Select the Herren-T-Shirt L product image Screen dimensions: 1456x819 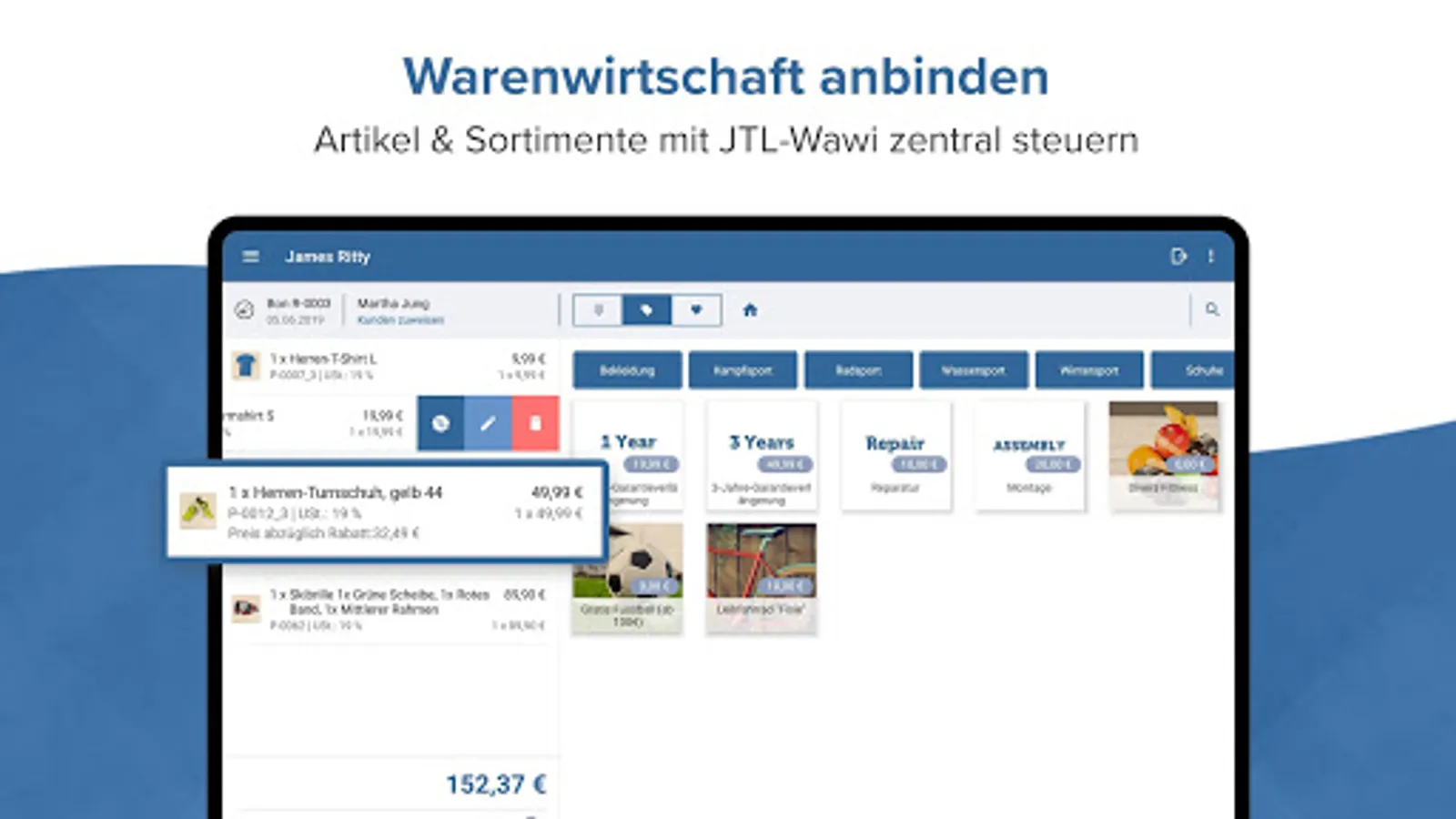(246, 366)
